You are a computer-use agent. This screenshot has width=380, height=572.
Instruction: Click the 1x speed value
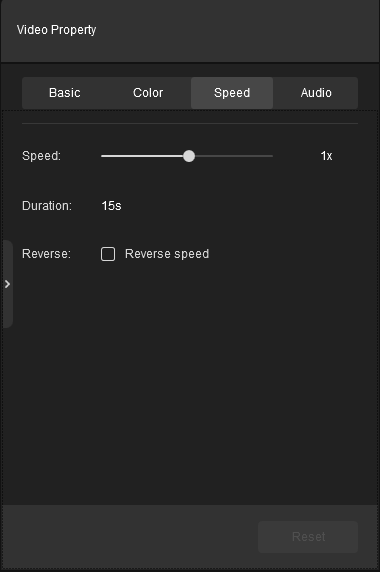point(326,156)
